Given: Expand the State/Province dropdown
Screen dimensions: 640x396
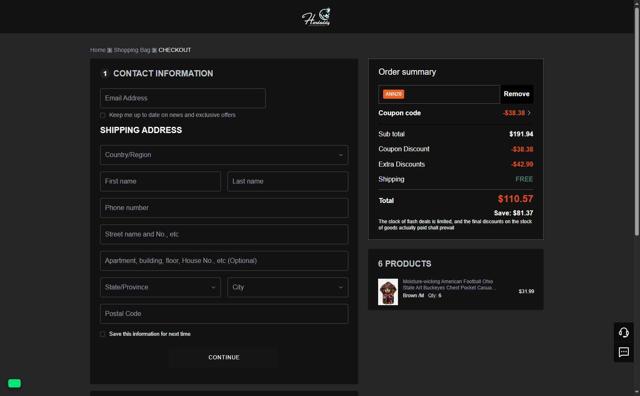Looking at the screenshot, I should (x=160, y=287).
